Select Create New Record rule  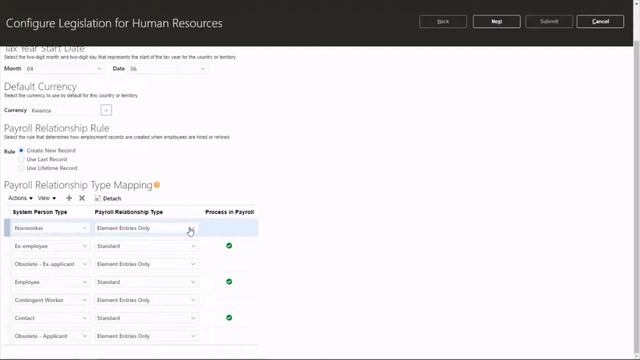(x=21, y=151)
